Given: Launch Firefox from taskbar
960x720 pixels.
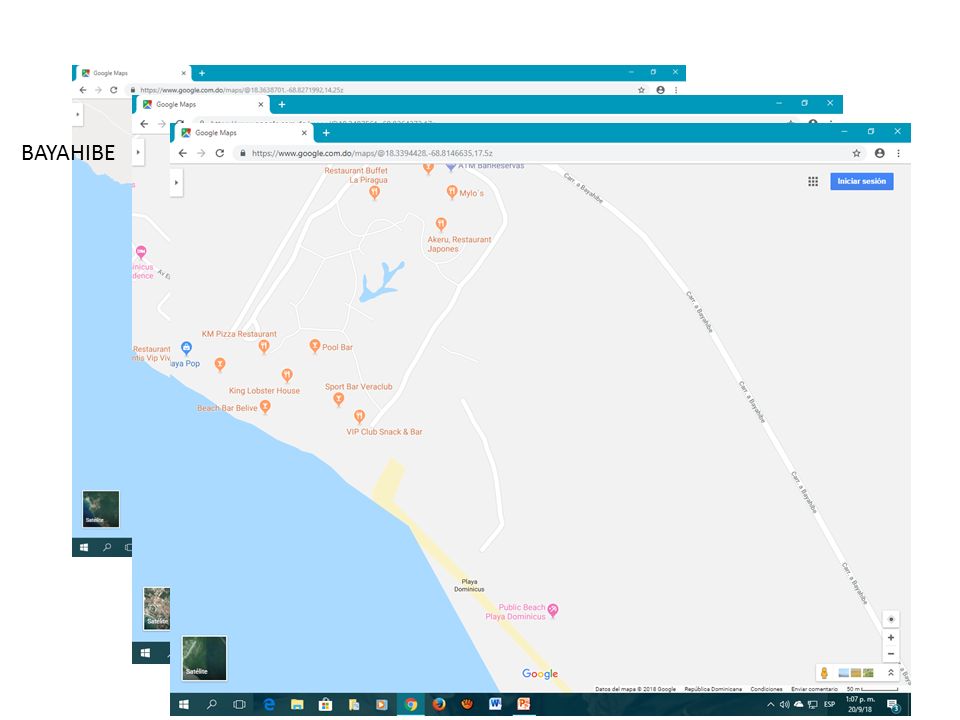Looking at the screenshot, I should (x=439, y=705).
